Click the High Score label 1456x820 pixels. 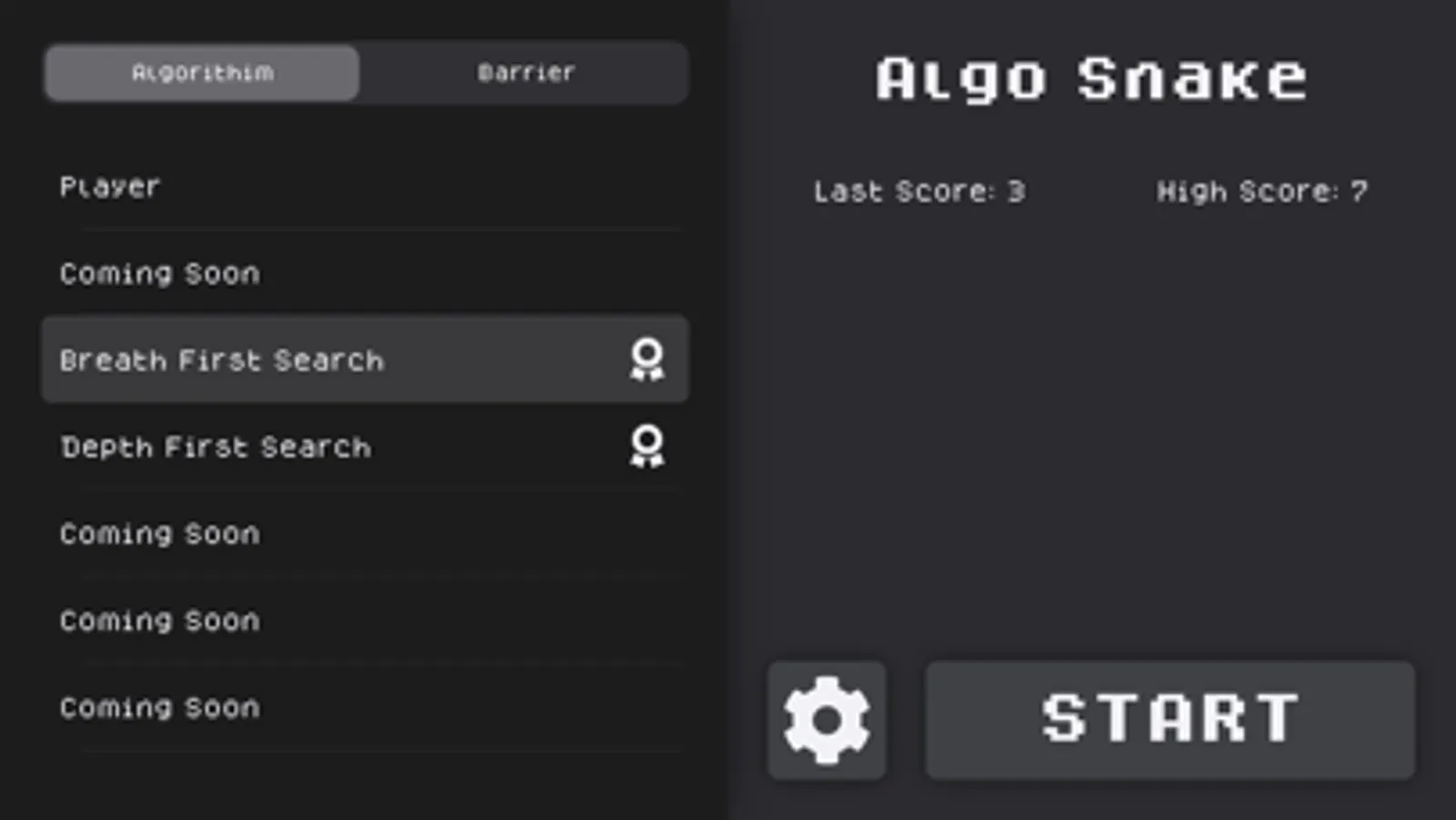[x=1262, y=191]
